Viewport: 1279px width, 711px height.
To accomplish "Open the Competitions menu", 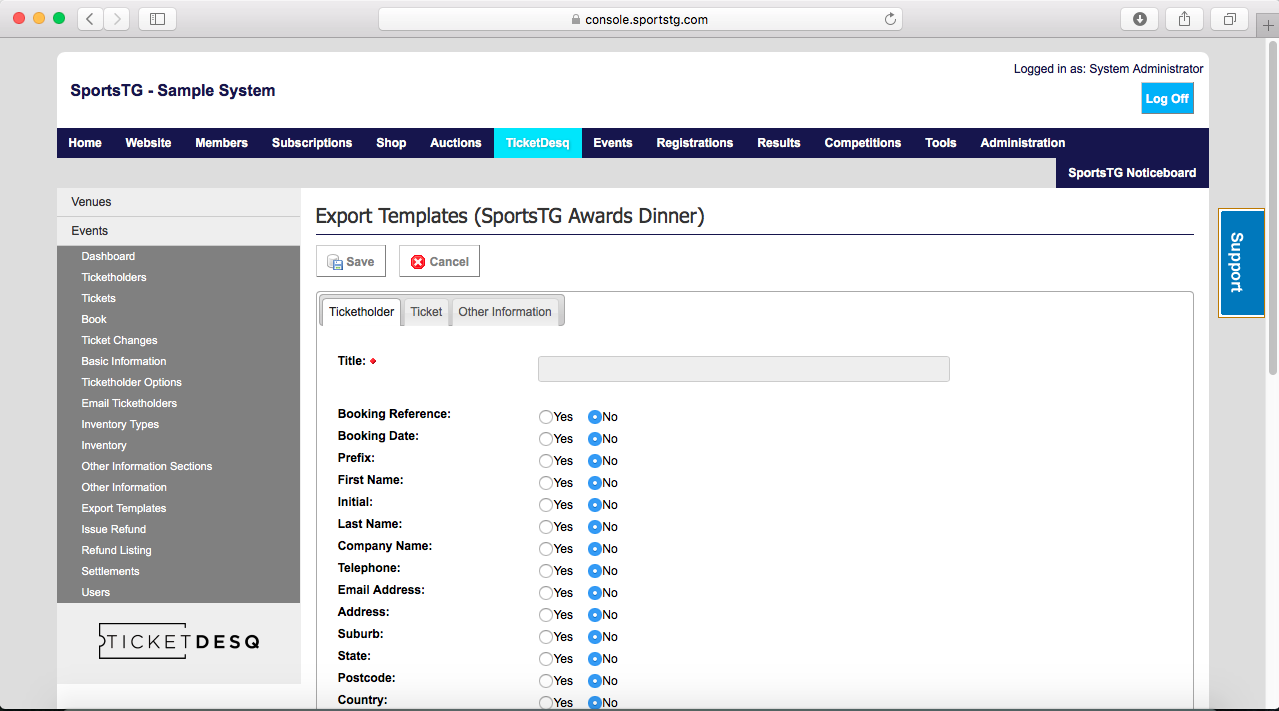I will [x=863, y=143].
